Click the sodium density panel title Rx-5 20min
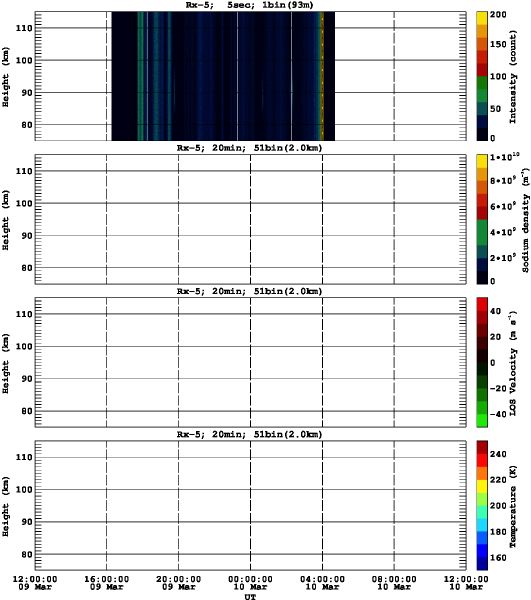The image size is (531, 600). point(249,148)
